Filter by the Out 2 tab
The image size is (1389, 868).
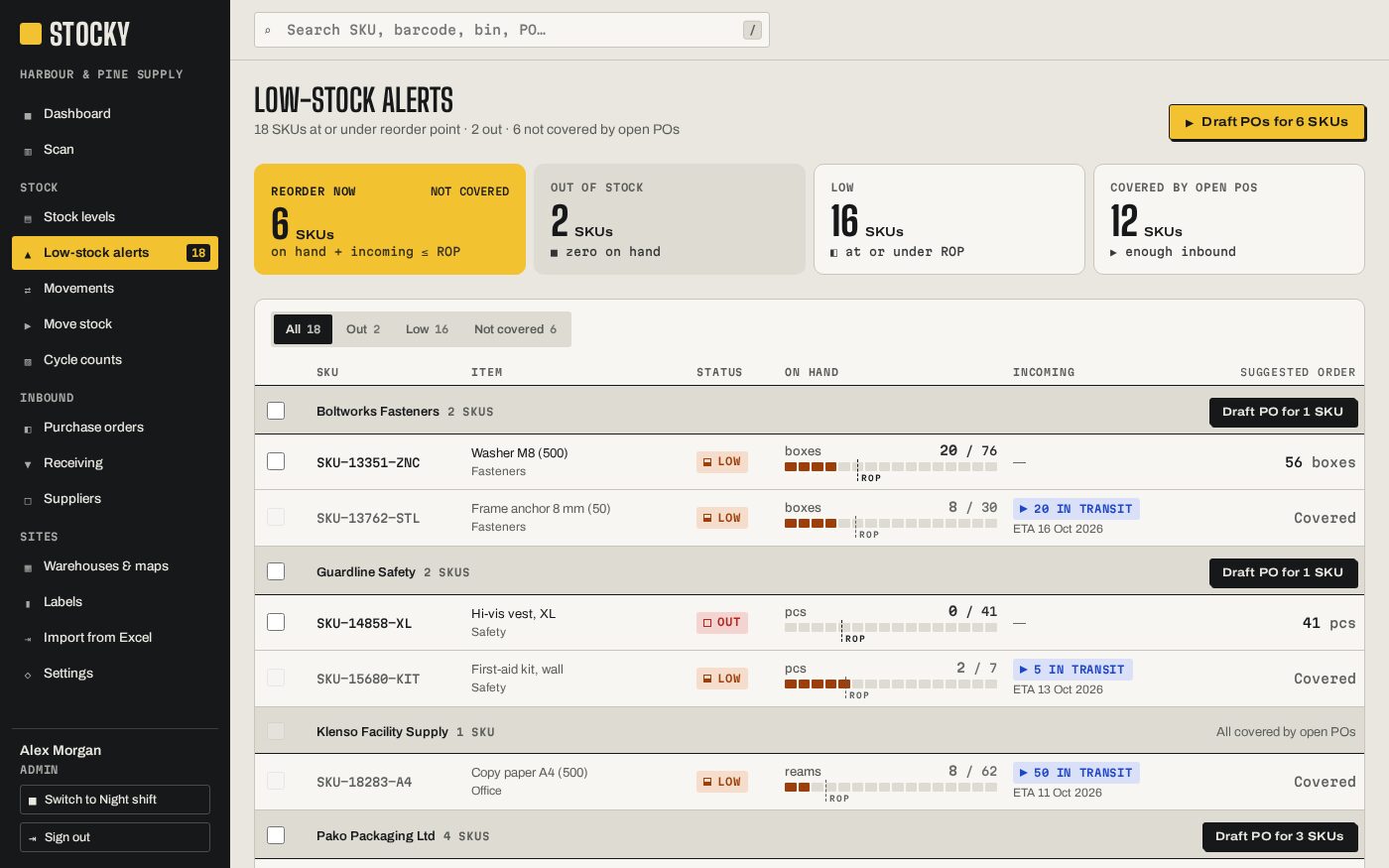363,329
